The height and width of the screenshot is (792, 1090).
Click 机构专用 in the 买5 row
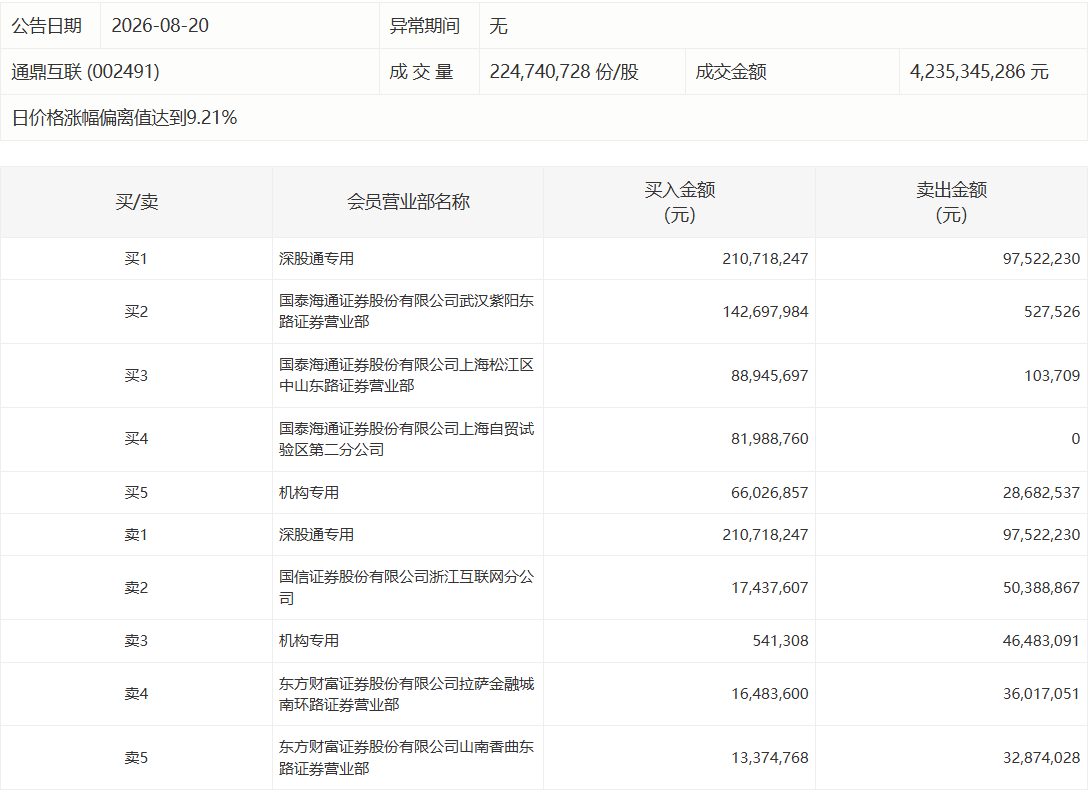[x=309, y=492]
